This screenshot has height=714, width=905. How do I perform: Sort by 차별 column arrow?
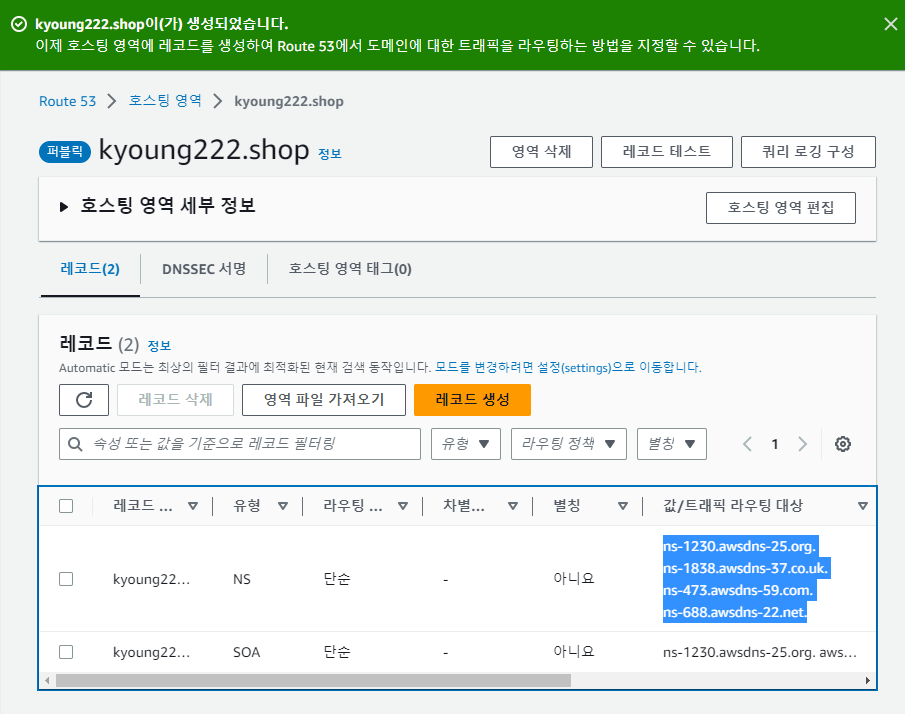coord(513,506)
